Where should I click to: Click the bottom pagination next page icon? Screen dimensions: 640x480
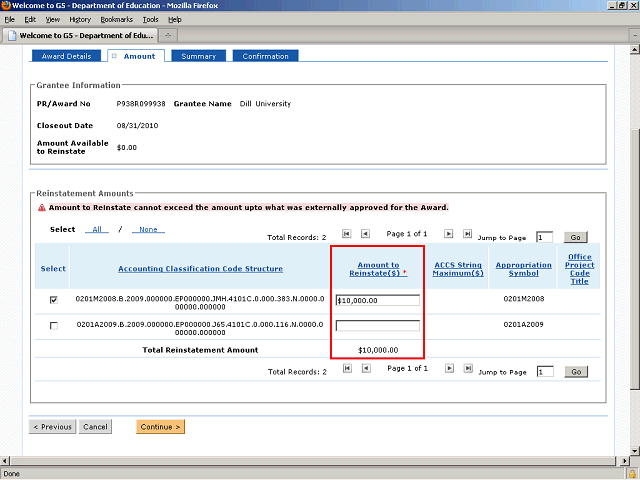coord(449,368)
